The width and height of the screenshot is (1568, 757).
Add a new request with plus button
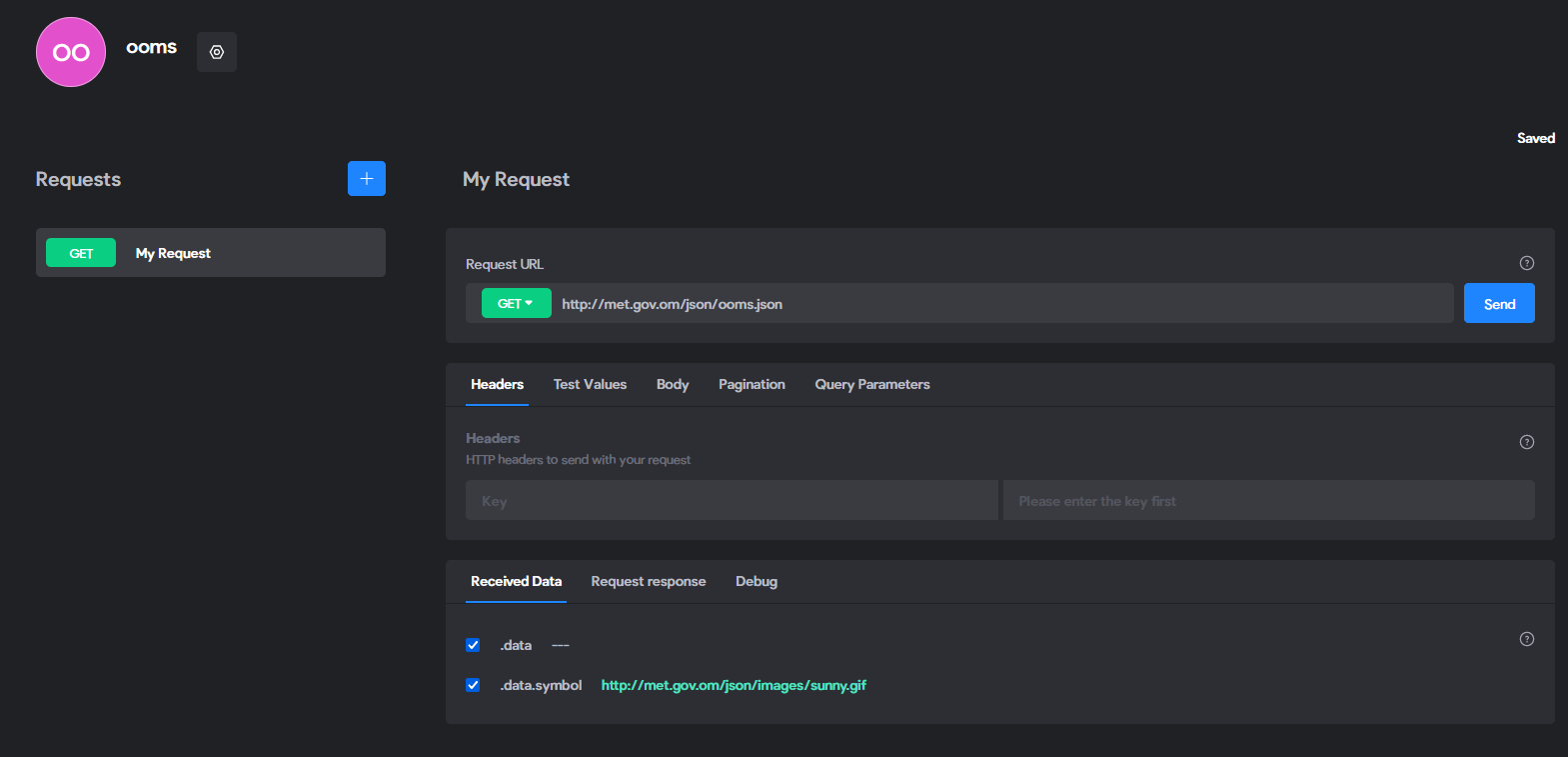pos(367,179)
